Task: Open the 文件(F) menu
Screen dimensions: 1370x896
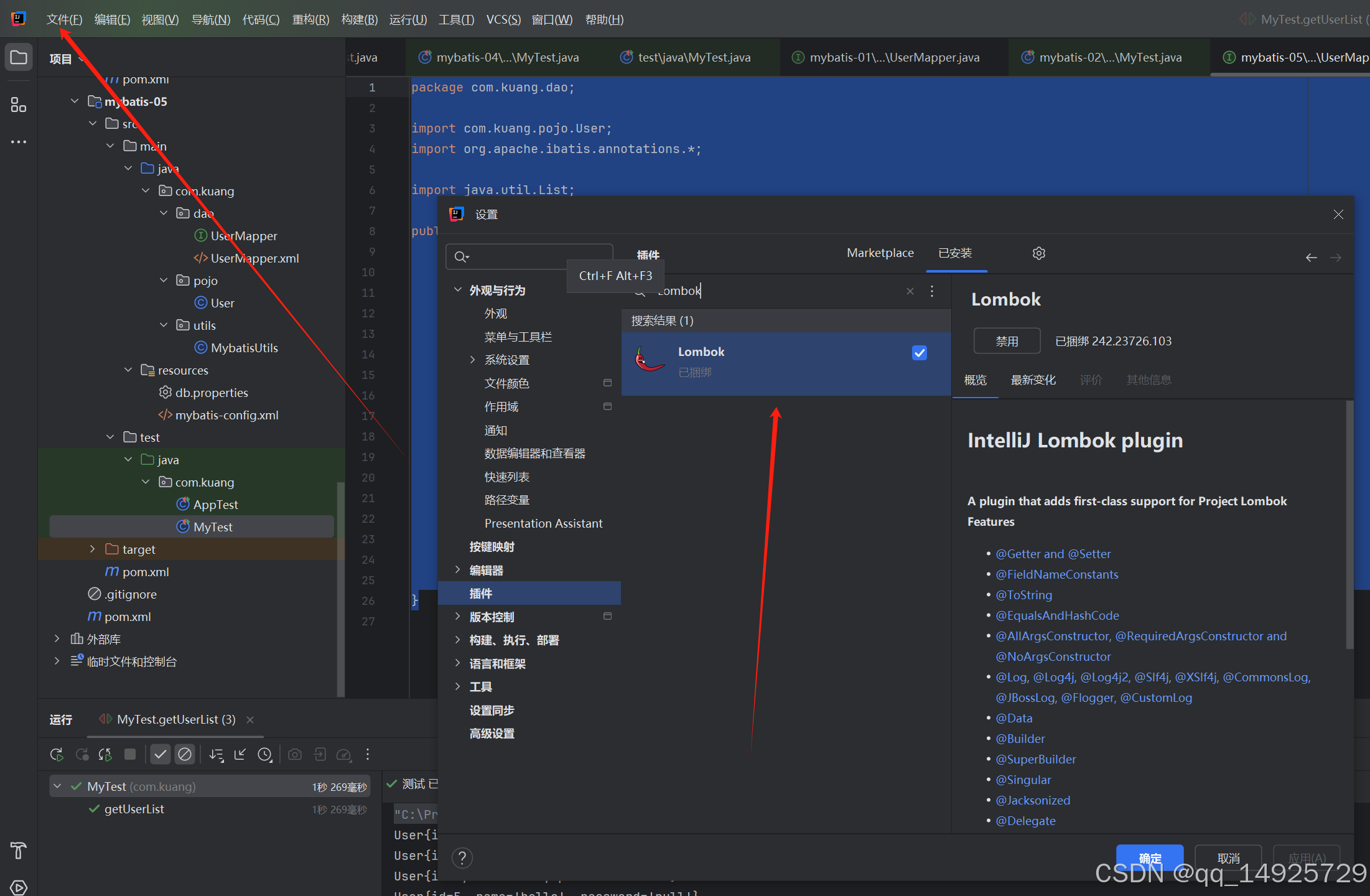Action: point(64,19)
